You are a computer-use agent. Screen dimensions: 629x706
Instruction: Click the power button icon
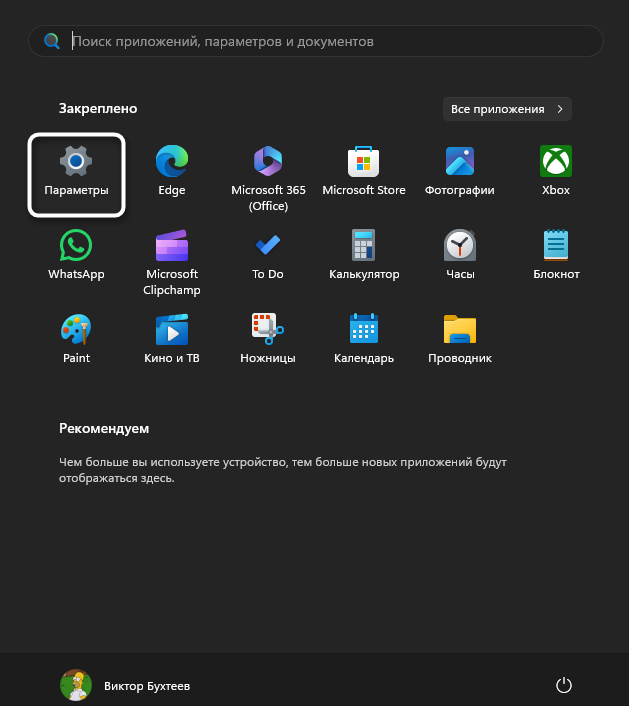pos(564,686)
